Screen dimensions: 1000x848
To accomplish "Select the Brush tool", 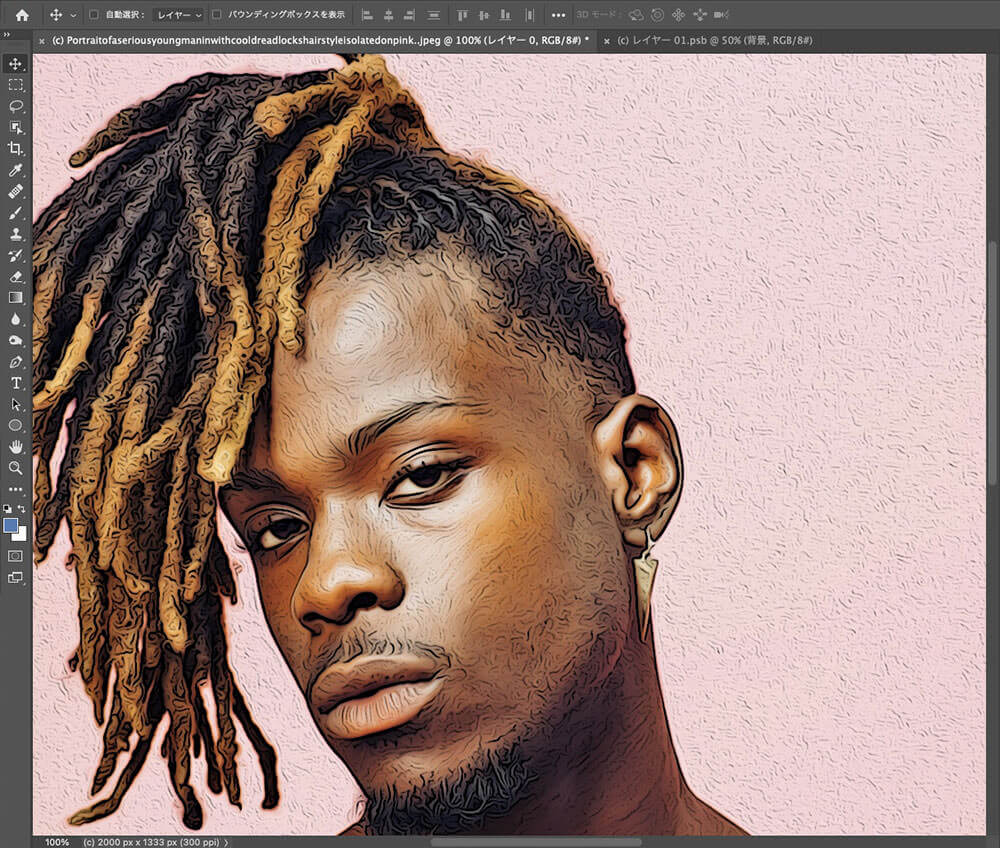I will pyautogui.click(x=16, y=213).
